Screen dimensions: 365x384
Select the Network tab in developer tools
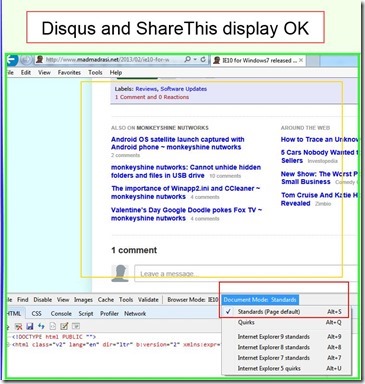click(x=135, y=314)
